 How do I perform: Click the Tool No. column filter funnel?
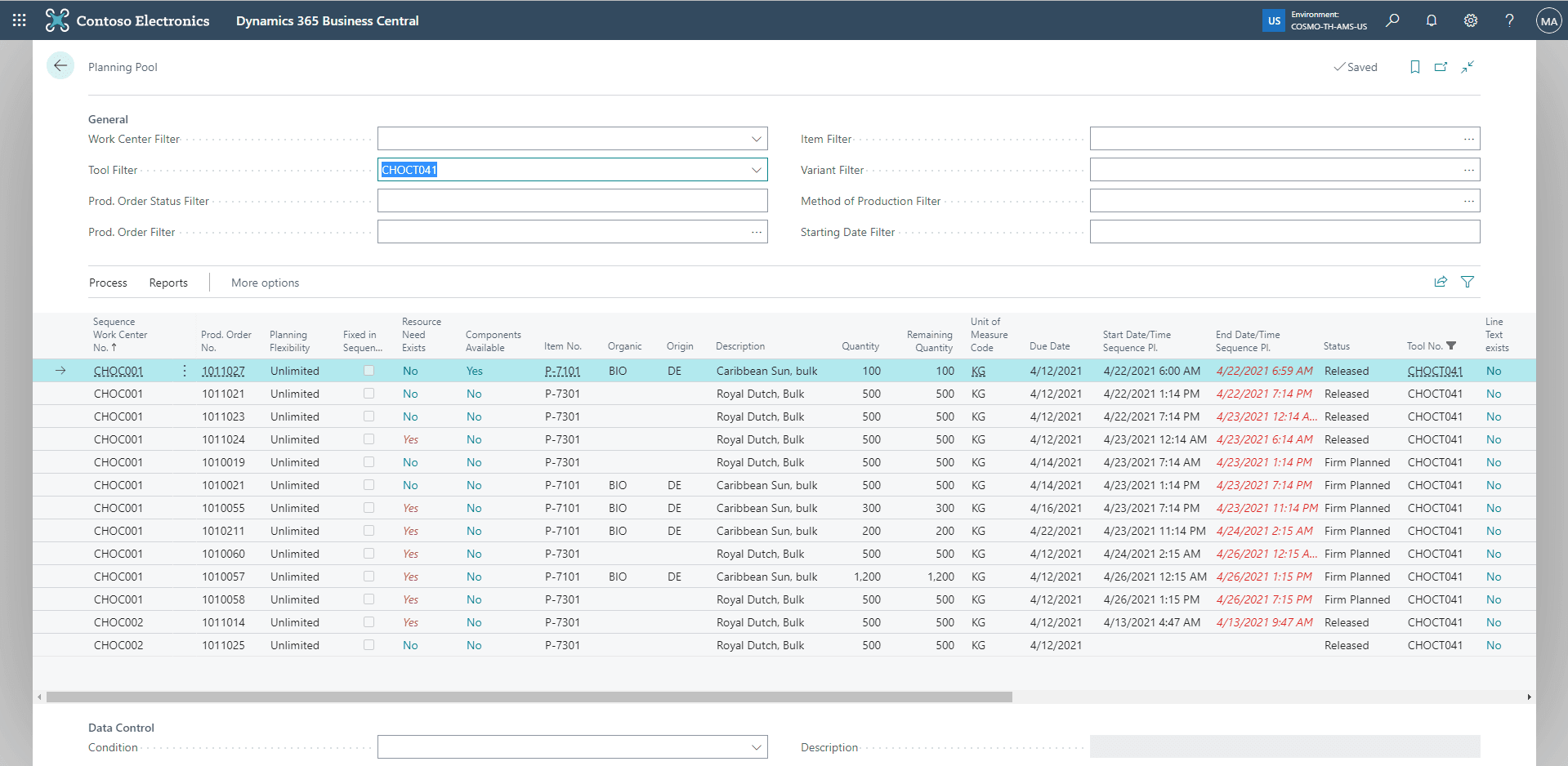coord(1451,346)
